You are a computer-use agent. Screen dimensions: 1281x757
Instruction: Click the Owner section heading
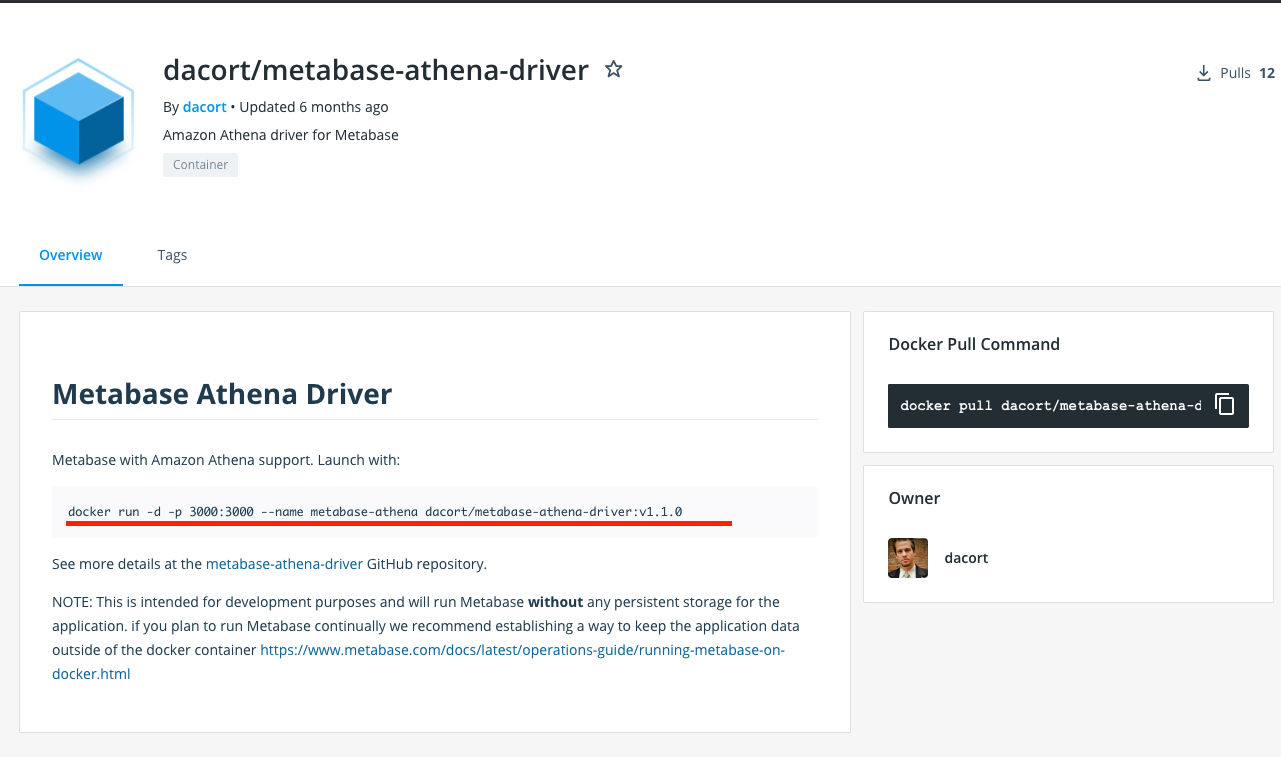[914, 498]
